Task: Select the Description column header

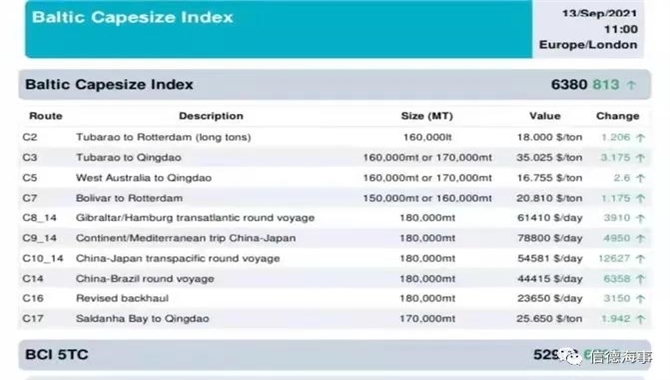Action: 211,116
